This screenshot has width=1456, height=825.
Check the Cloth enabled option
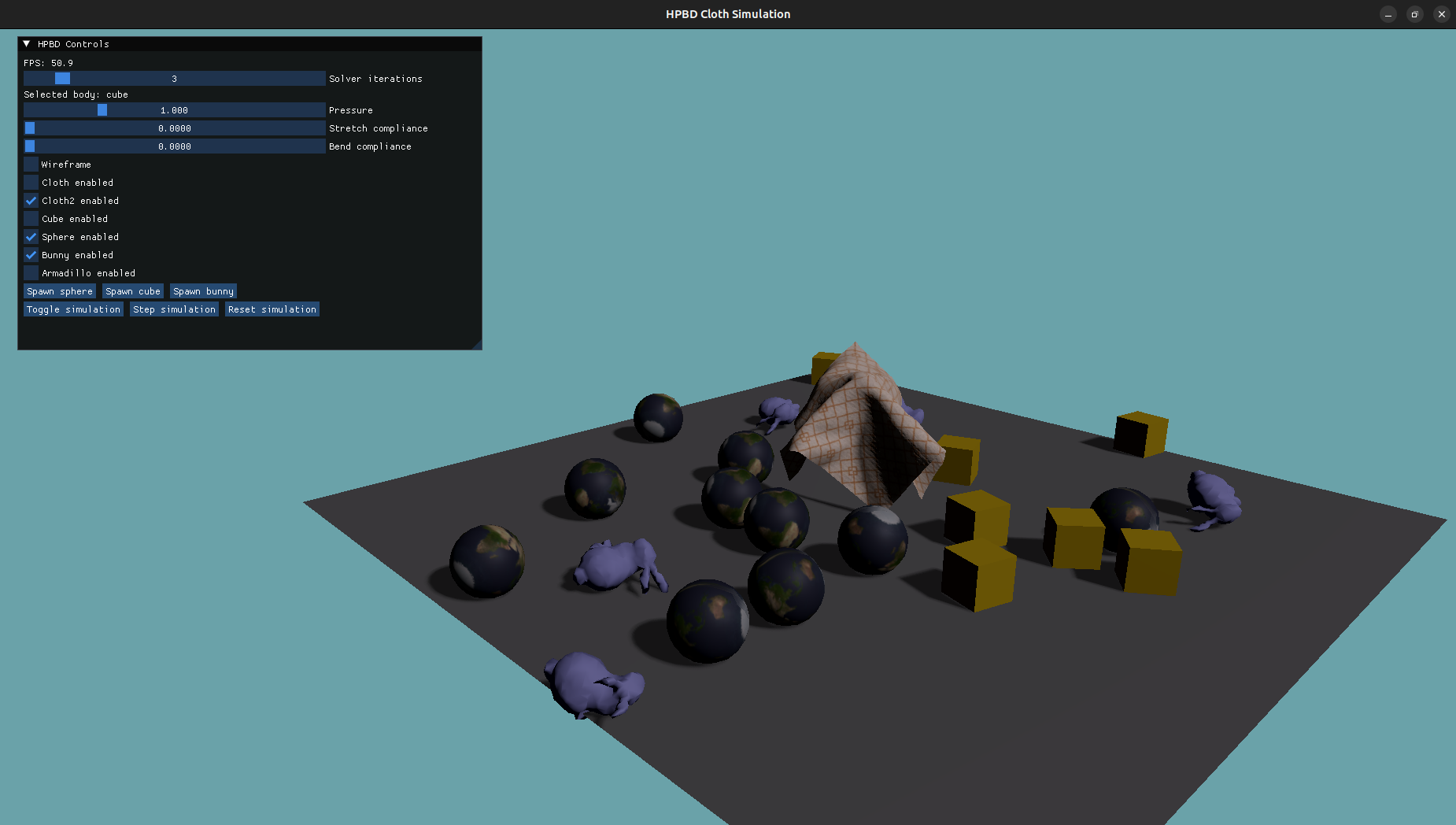[31, 182]
